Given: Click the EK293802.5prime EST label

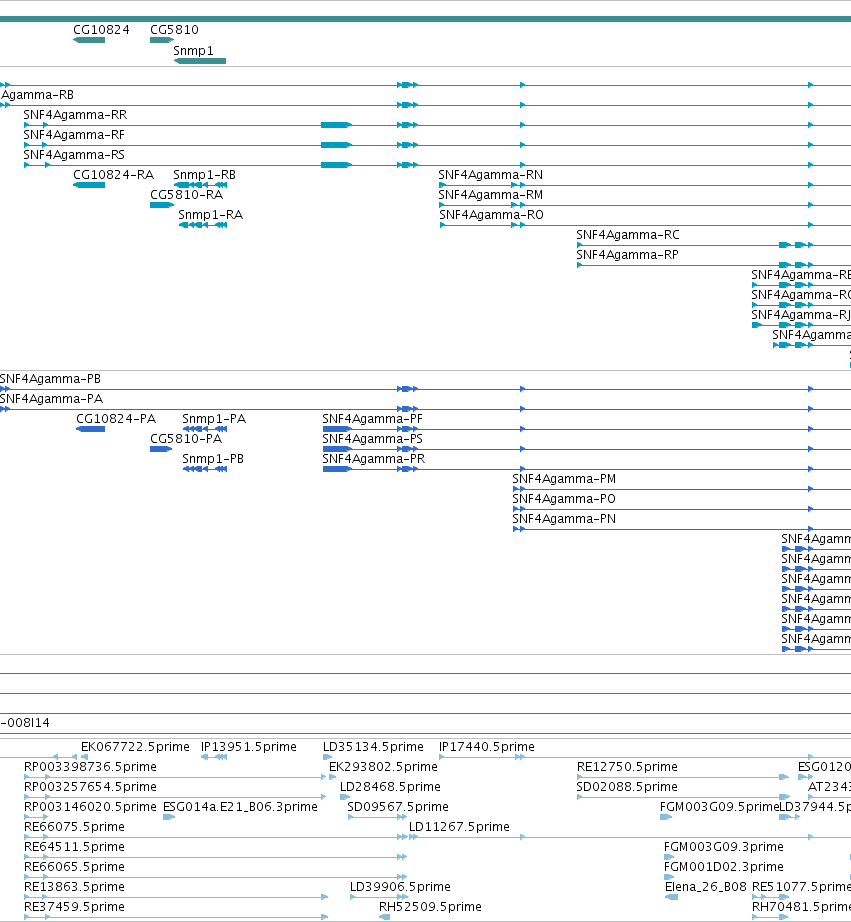Looking at the screenshot, I should tap(383, 767).
